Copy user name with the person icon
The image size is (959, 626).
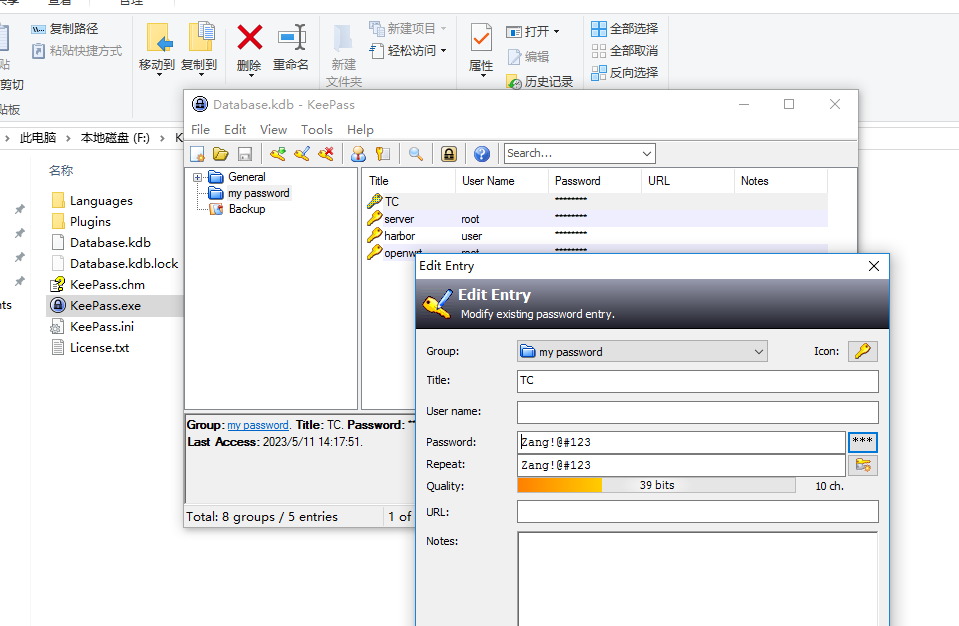358,153
